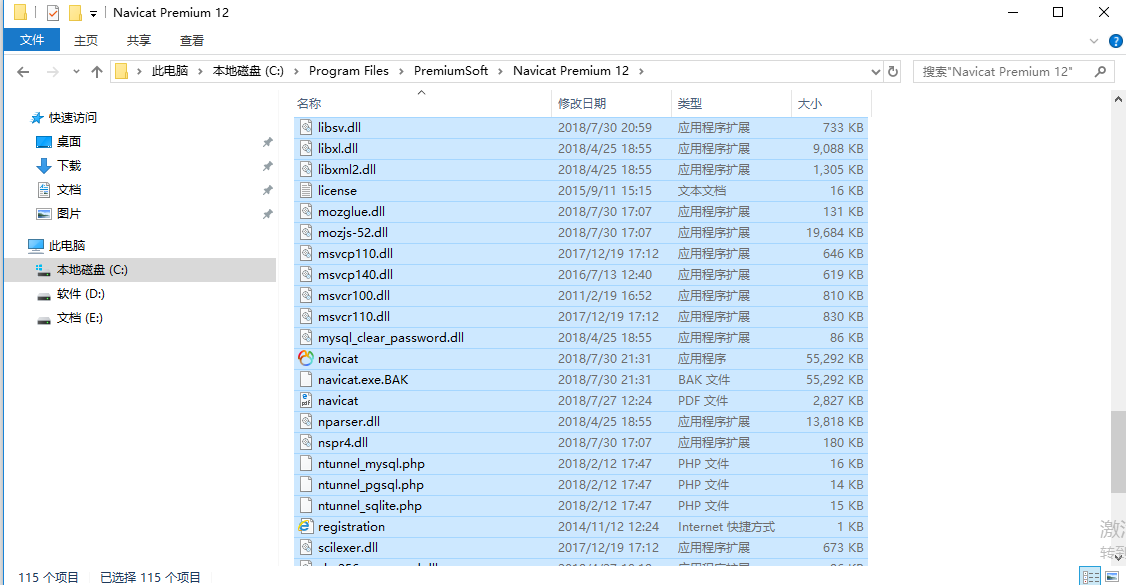Open the Windows help icon
The width and height of the screenshot is (1126, 585).
coord(1115,41)
